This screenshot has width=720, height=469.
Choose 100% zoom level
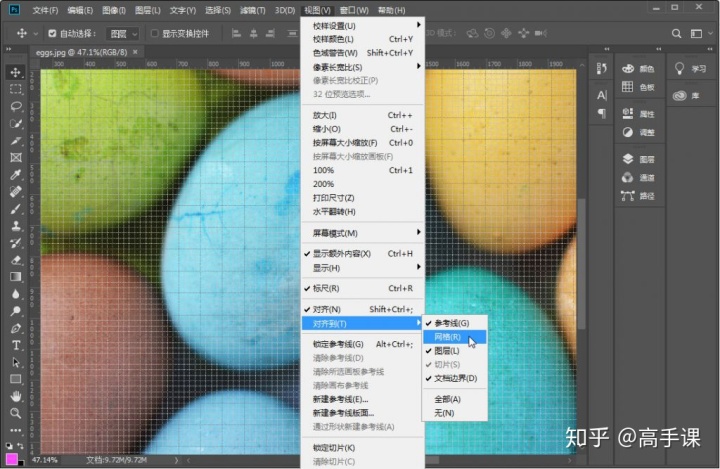[362, 170]
